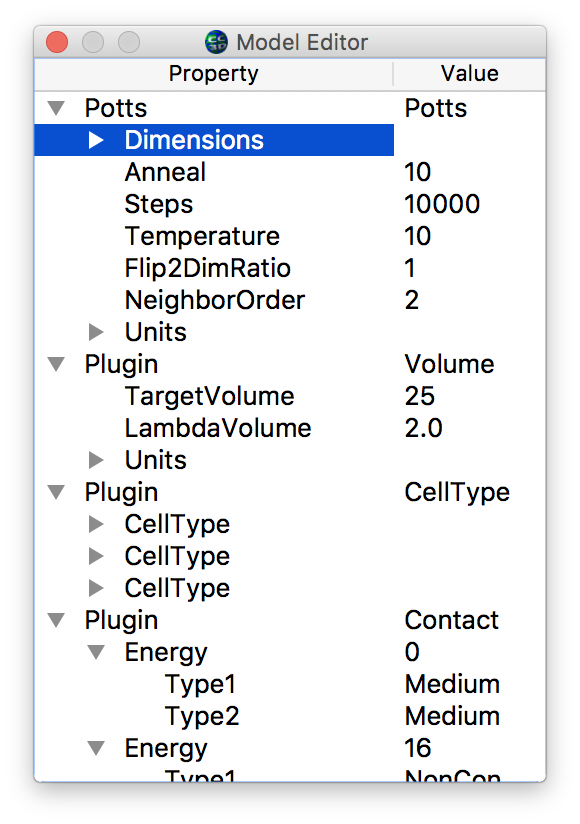Expand the first CellType entry
580x824 pixels.
(96, 524)
